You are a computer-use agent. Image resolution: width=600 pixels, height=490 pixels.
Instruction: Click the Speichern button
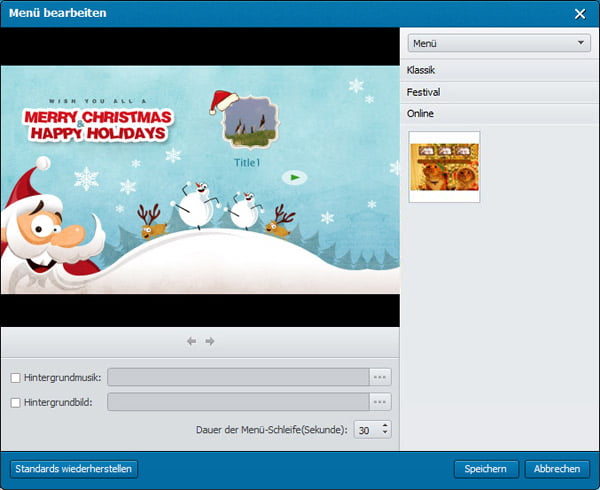tap(486, 468)
